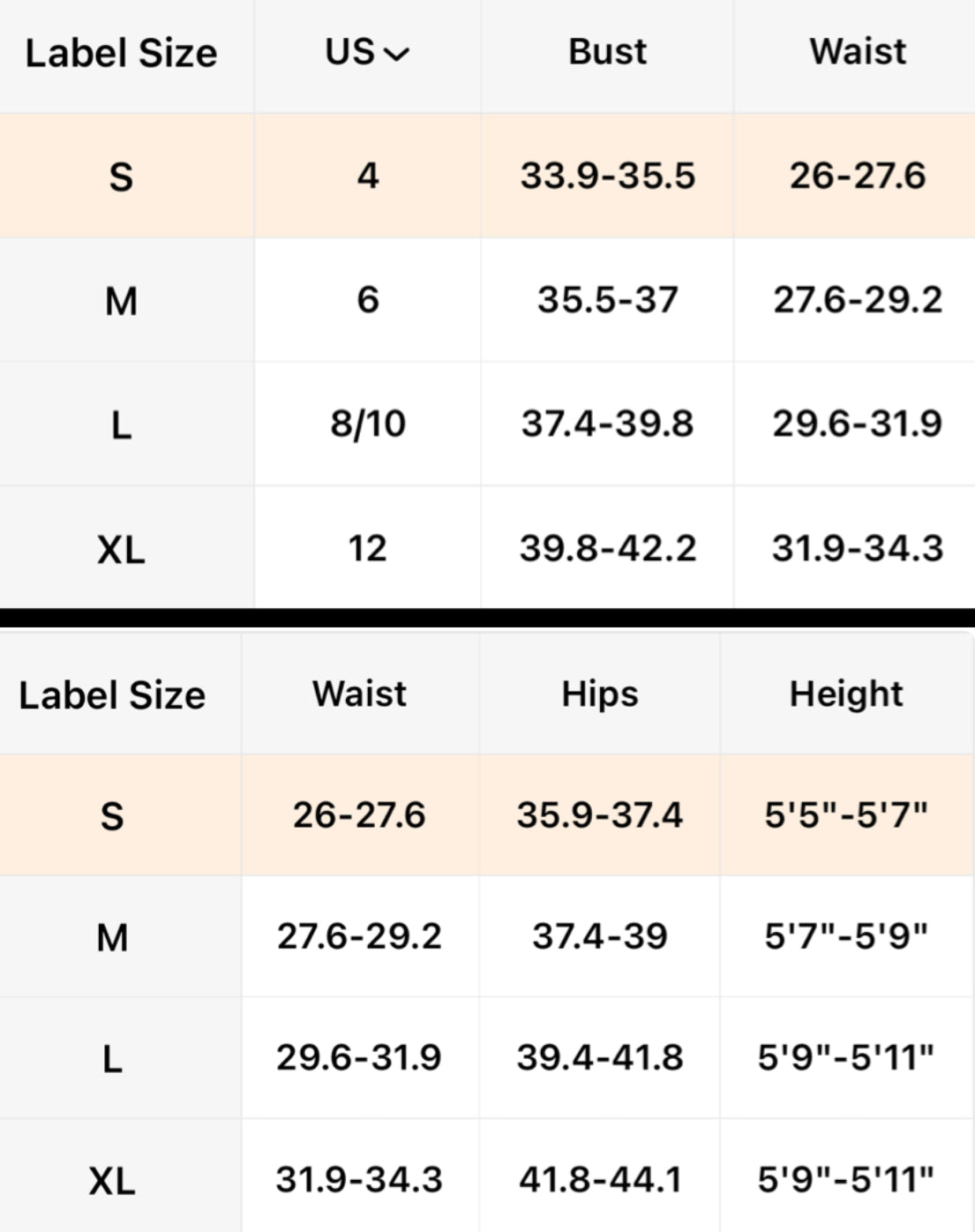Image resolution: width=975 pixels, height=1232 pixels.
Task: Select US size 12 cell
Action: point(368,548)
